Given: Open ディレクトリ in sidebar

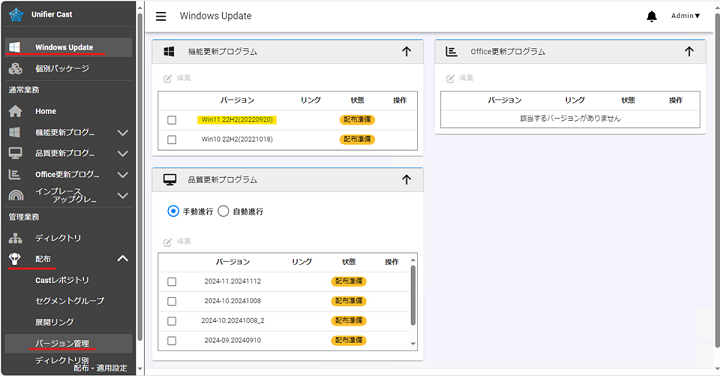Looking at the screenshot, I should click(x=69, y=238).
